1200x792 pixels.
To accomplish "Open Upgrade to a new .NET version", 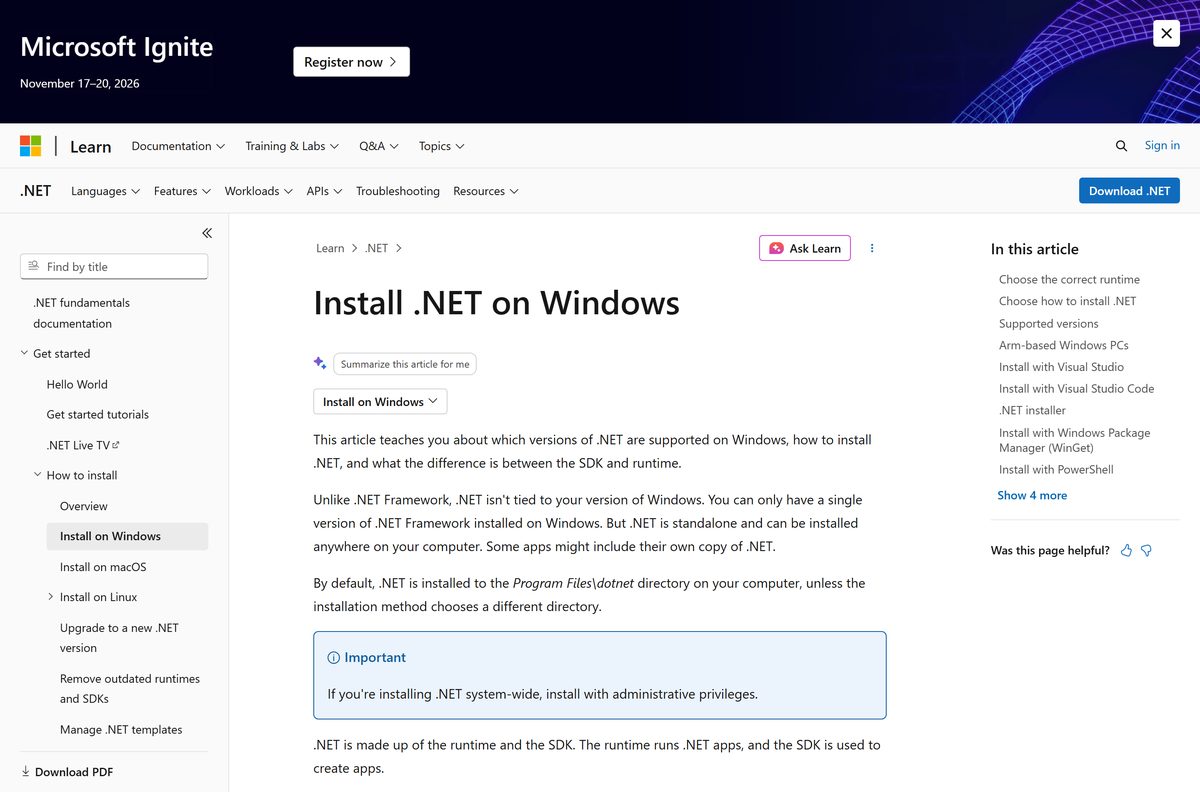I will (x=119, y=638).
